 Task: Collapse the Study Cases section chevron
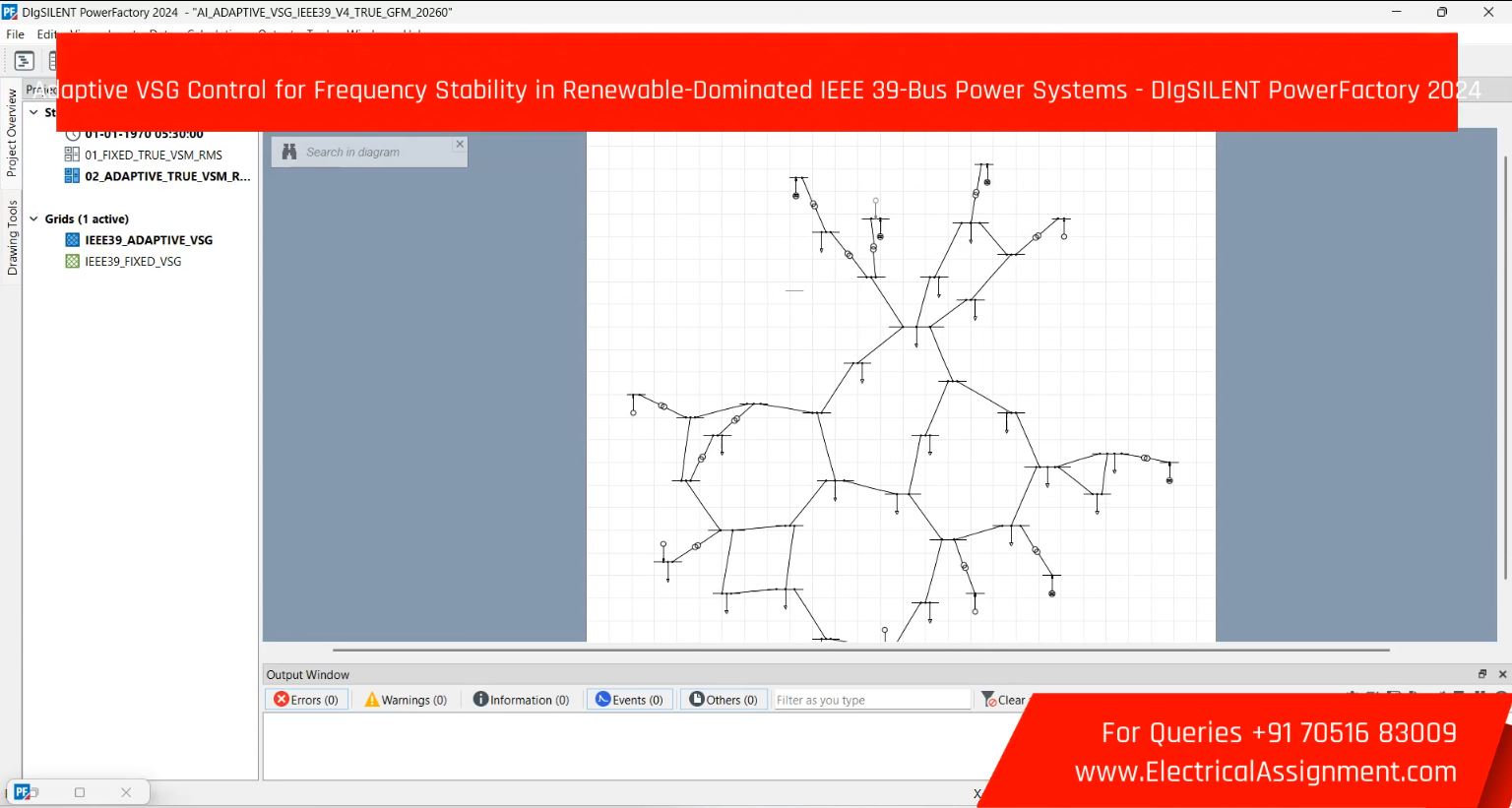(x=33, y=112)
